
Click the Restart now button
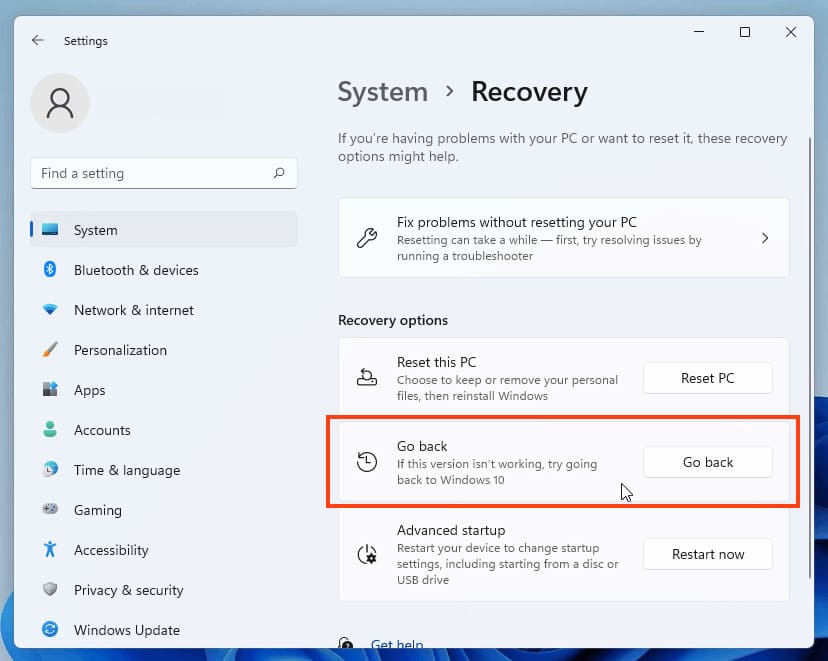tap(707, 554)
